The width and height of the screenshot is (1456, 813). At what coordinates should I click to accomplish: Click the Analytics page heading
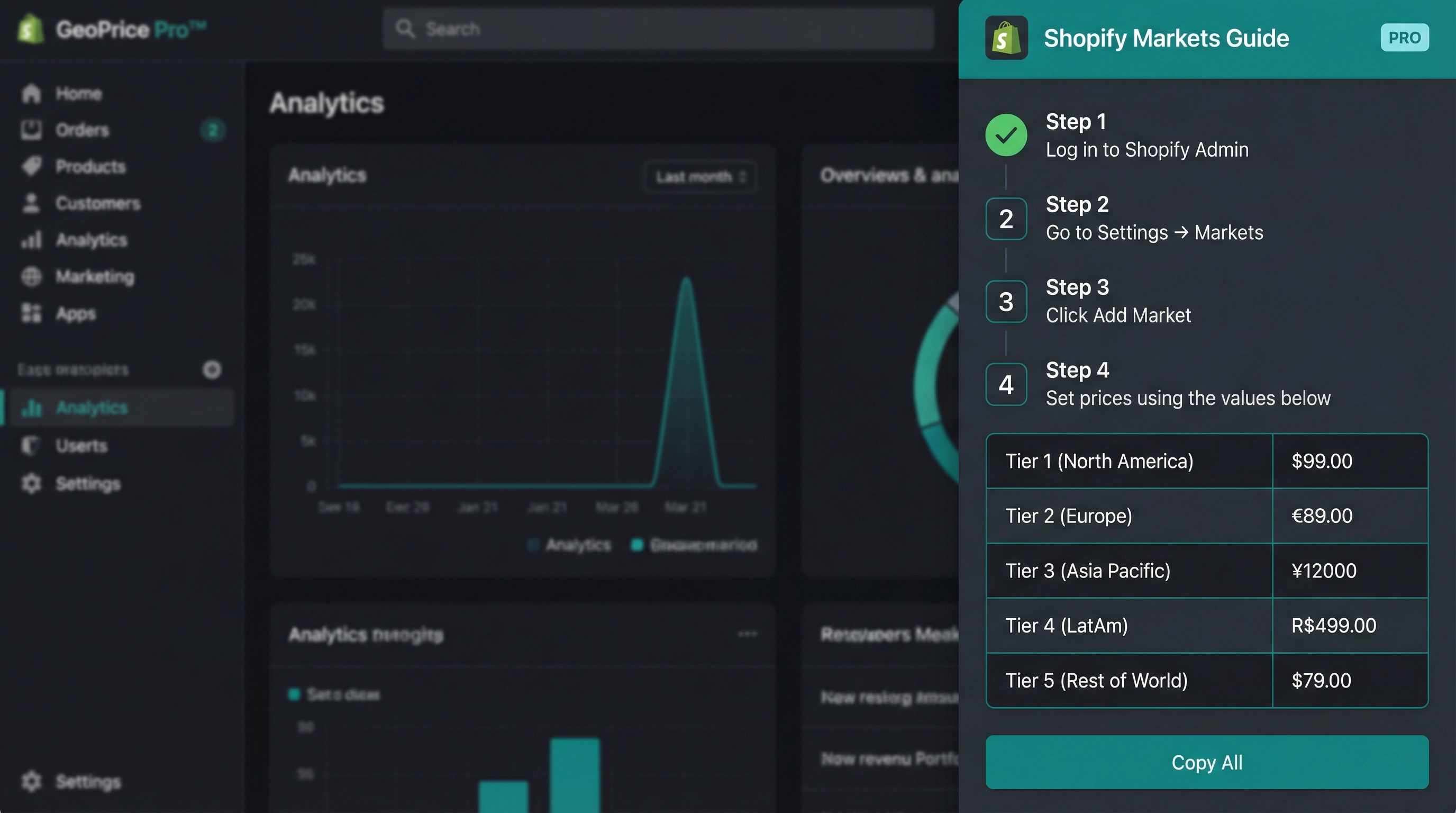pyautogui.click(x=326, y=103)
